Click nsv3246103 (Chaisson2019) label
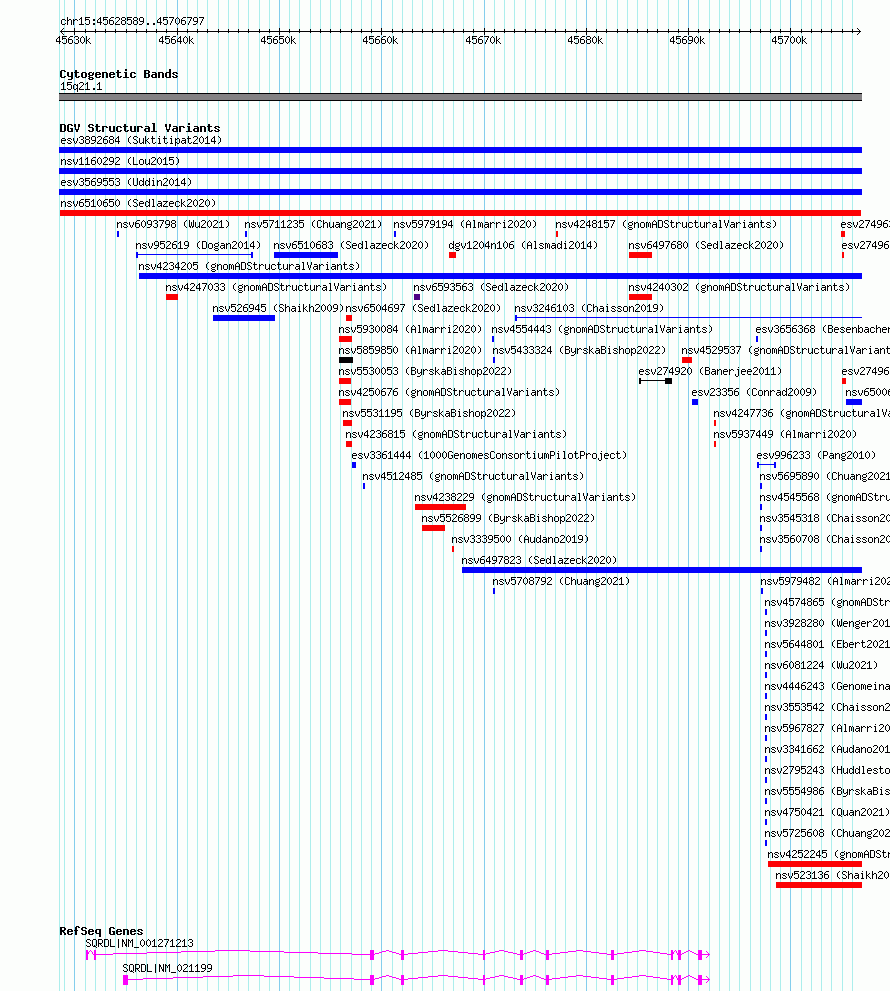The height and width of the screenshot is (991, 890). point(589,308)
